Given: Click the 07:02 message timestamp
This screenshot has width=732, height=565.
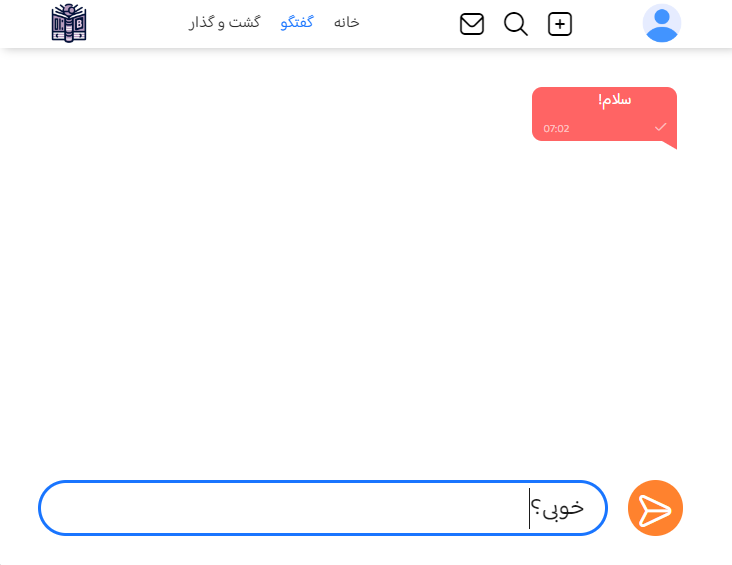Looking at the screenshot, I should click(556, 128).
